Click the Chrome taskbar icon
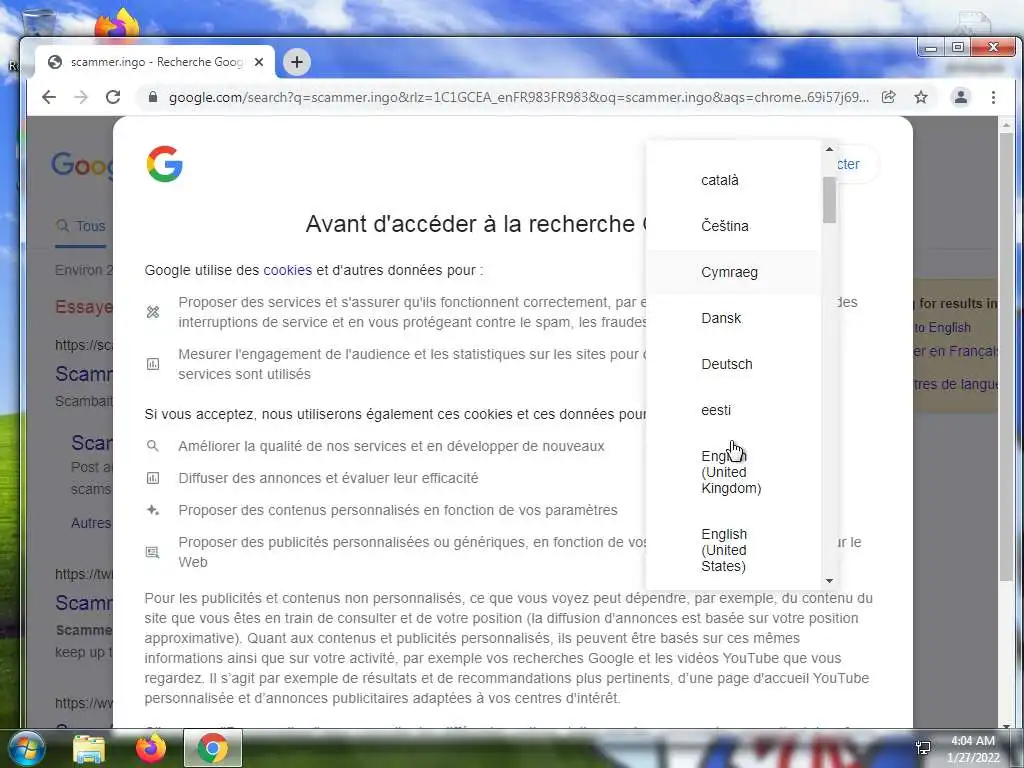 [212, 748]
